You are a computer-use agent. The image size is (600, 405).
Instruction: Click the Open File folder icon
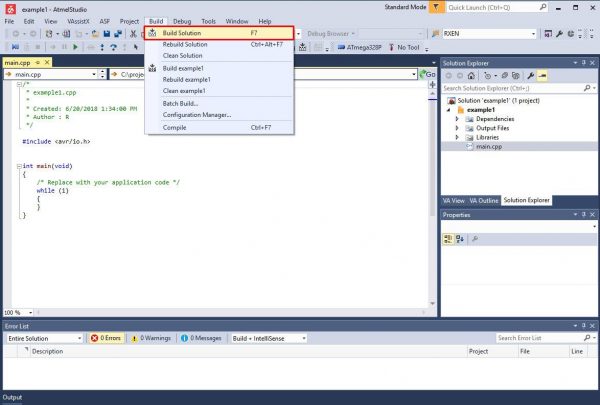[x=95, y=34]
